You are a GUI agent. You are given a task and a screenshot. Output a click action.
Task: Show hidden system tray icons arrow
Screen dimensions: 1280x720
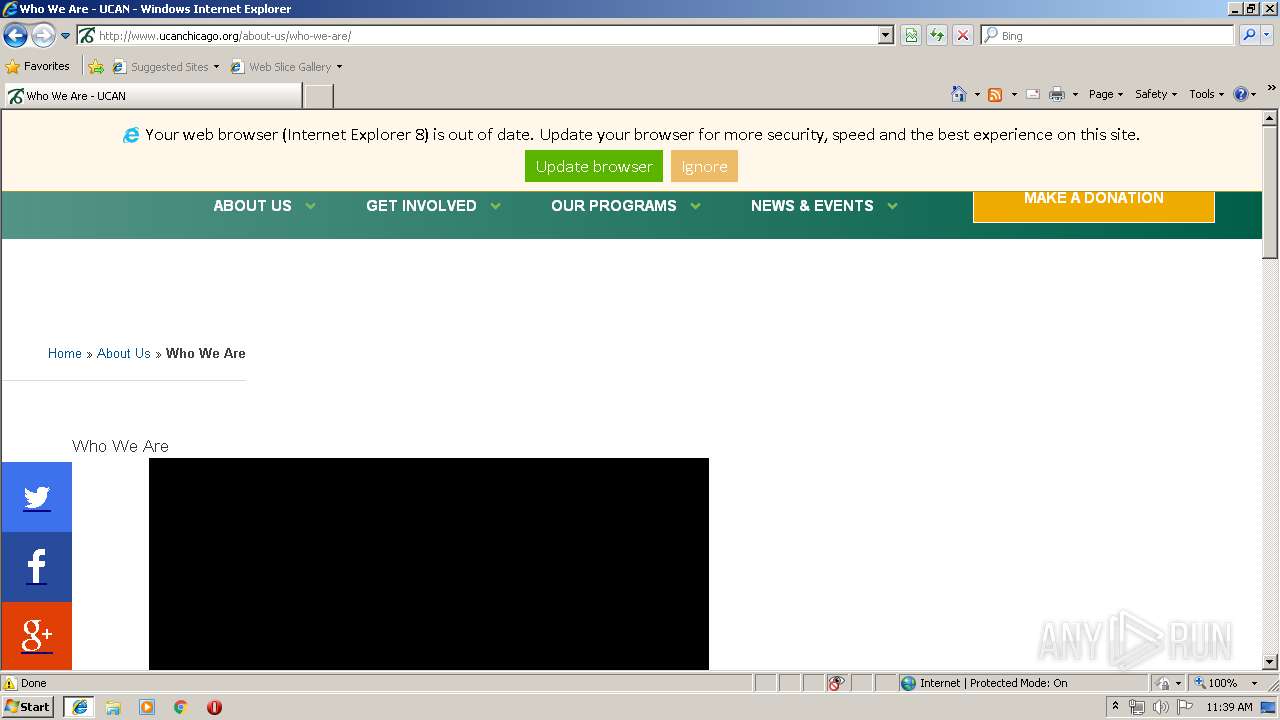(1115, 707)
